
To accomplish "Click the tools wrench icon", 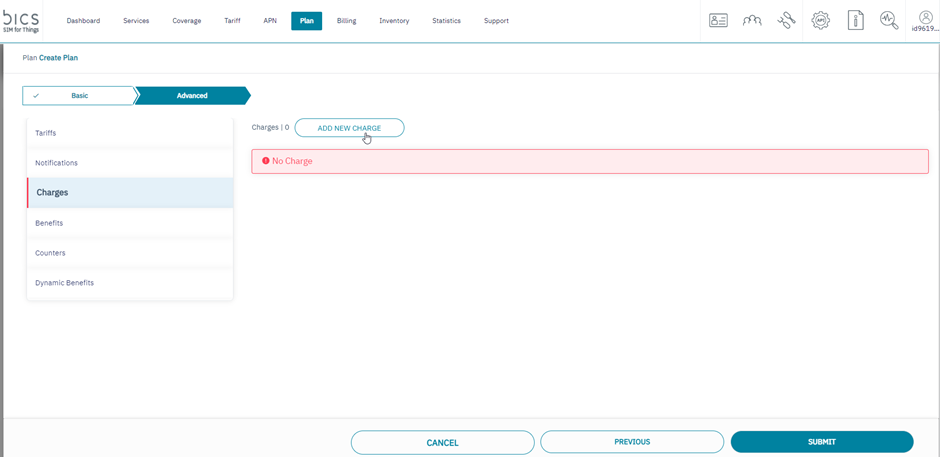I will pyautogui.click(x=786, y=20).
